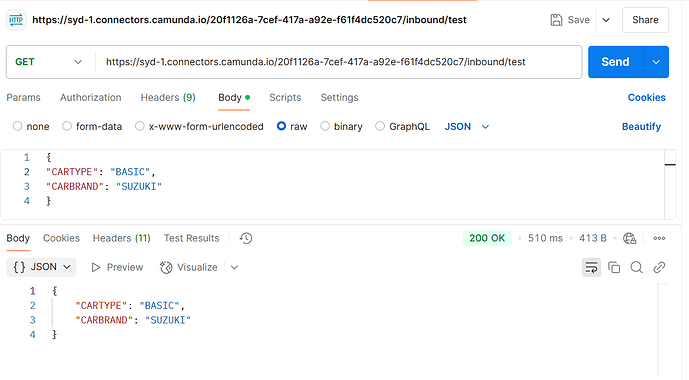
Task: Click response line "CARTYPE": "BASIC"
Action: click(x=130, y=305)
